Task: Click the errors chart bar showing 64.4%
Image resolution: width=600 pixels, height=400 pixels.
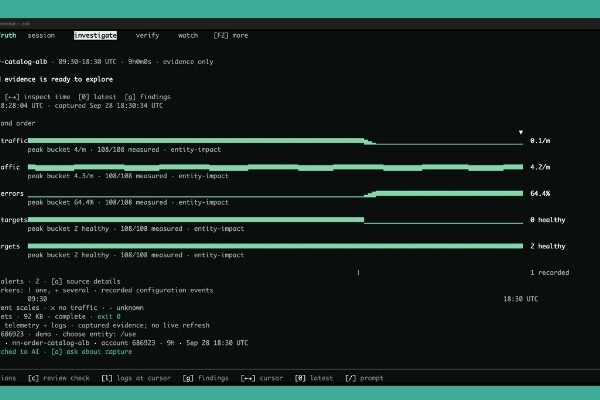Action: 275,194
